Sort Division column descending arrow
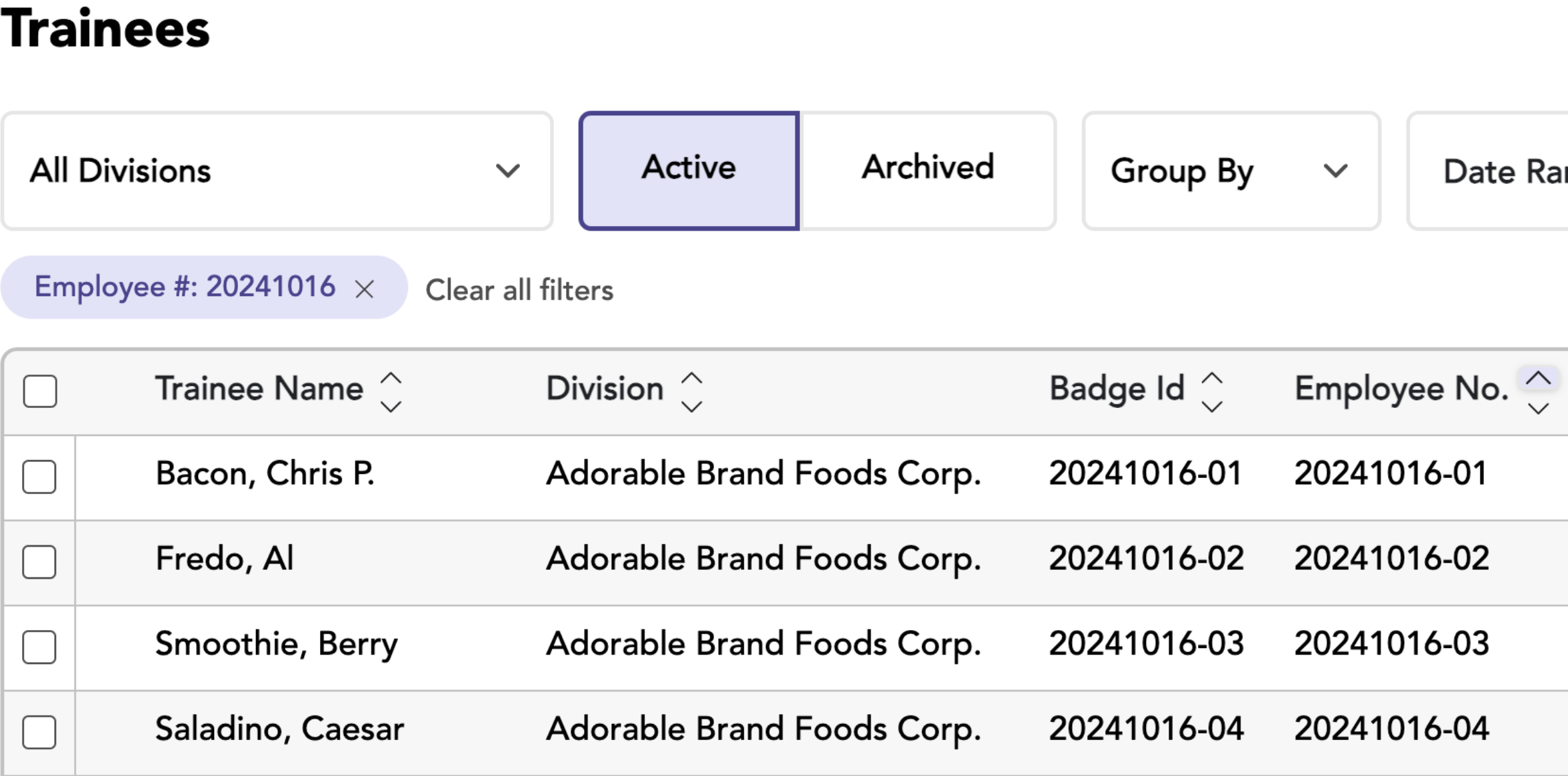The height and width of the screenshot is (776, 1568). pyautogui.click(x=691, y=406)
